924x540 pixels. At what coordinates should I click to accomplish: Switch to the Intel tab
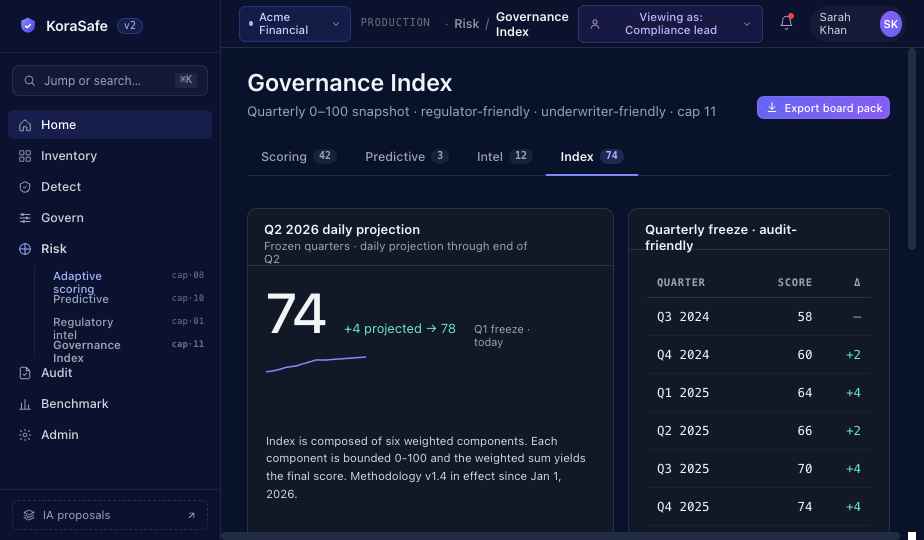504,157
